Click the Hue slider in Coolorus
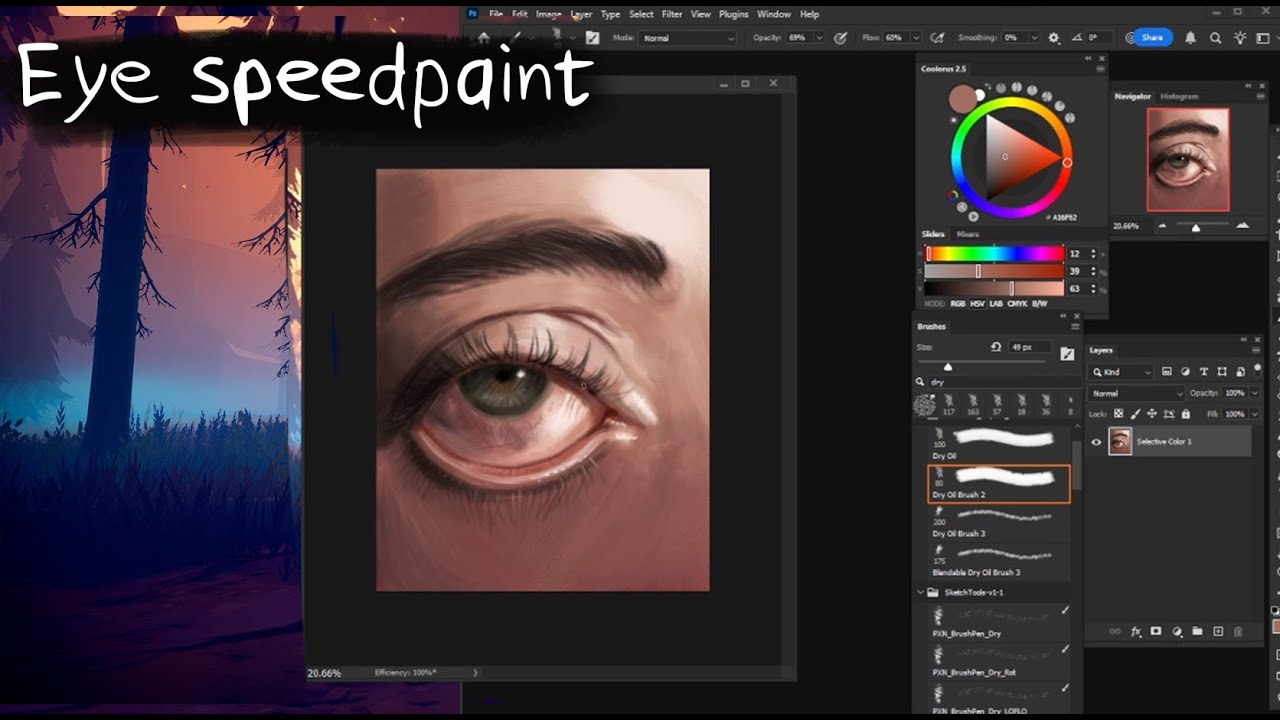The height and width of the screenshot is (720, 1280). coord(995,254)
